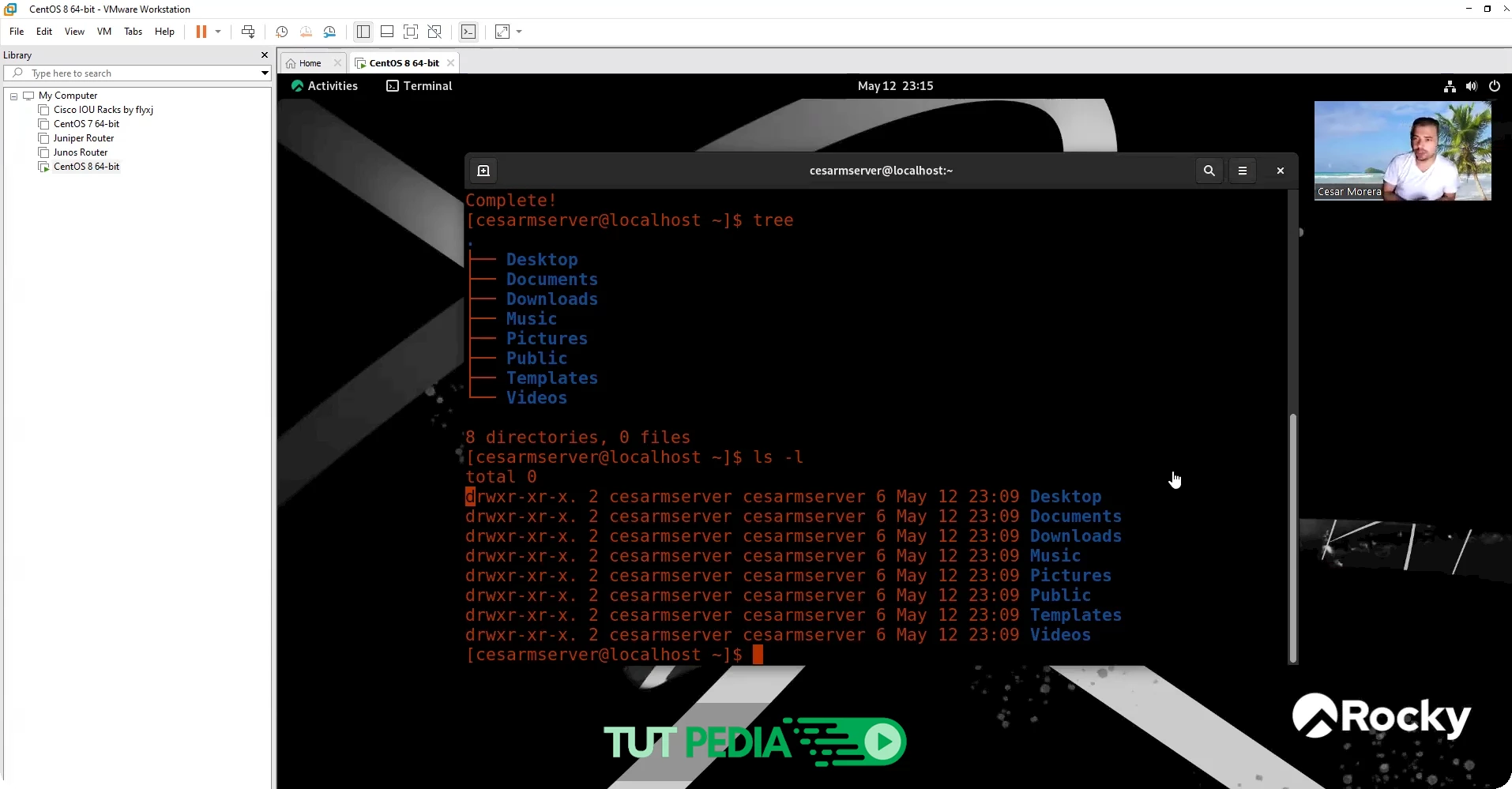Open the File menu

[x=17, y=32]
